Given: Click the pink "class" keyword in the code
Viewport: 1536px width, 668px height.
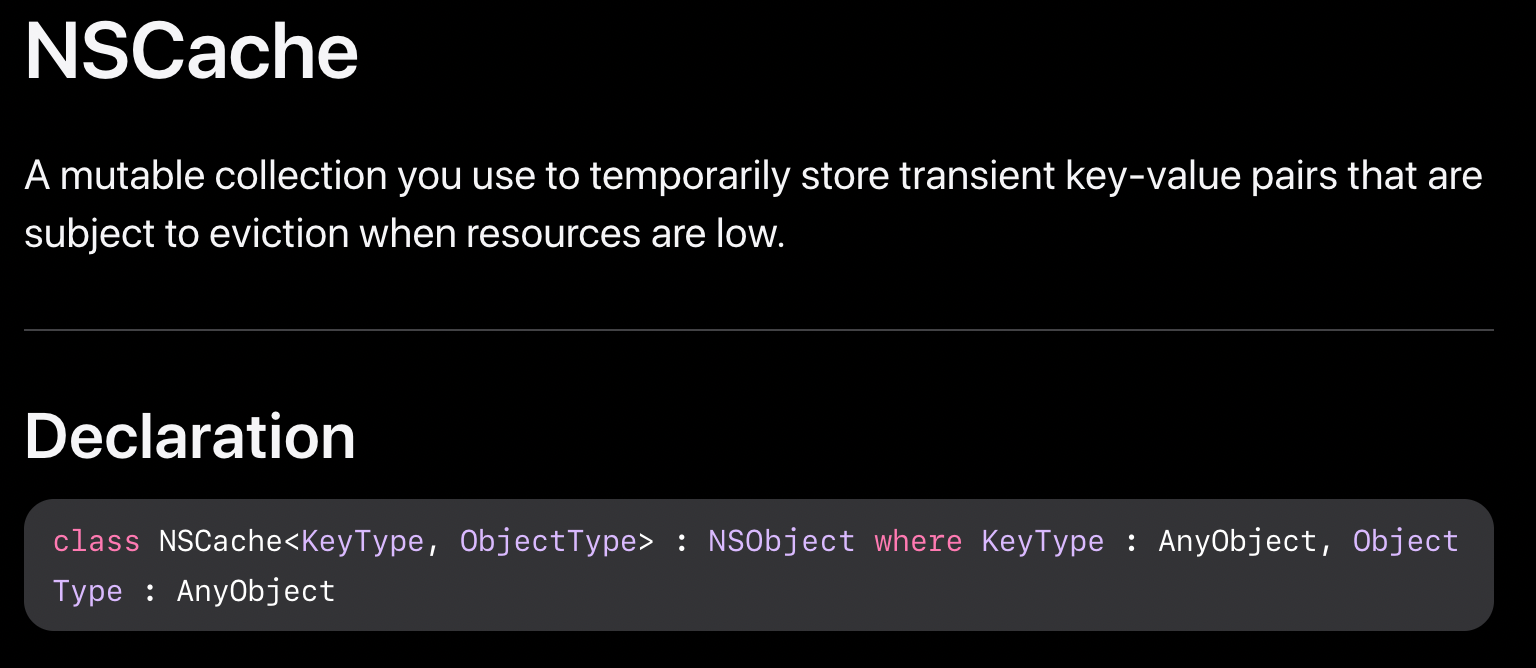Looking at the screenshot, I should click(96, 541).
